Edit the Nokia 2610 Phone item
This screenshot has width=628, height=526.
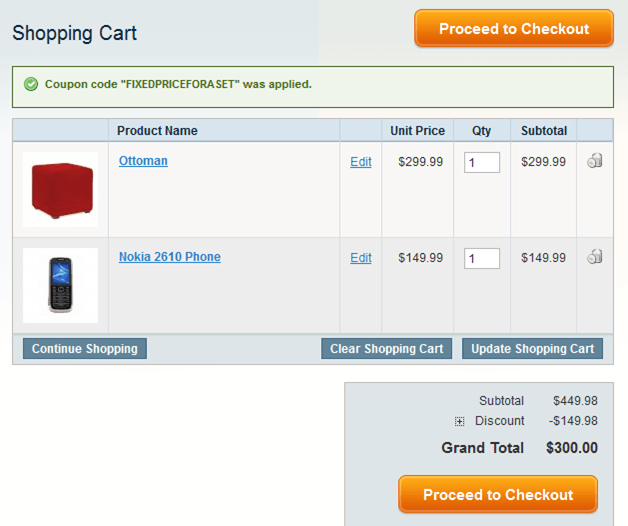click(361, 258)
